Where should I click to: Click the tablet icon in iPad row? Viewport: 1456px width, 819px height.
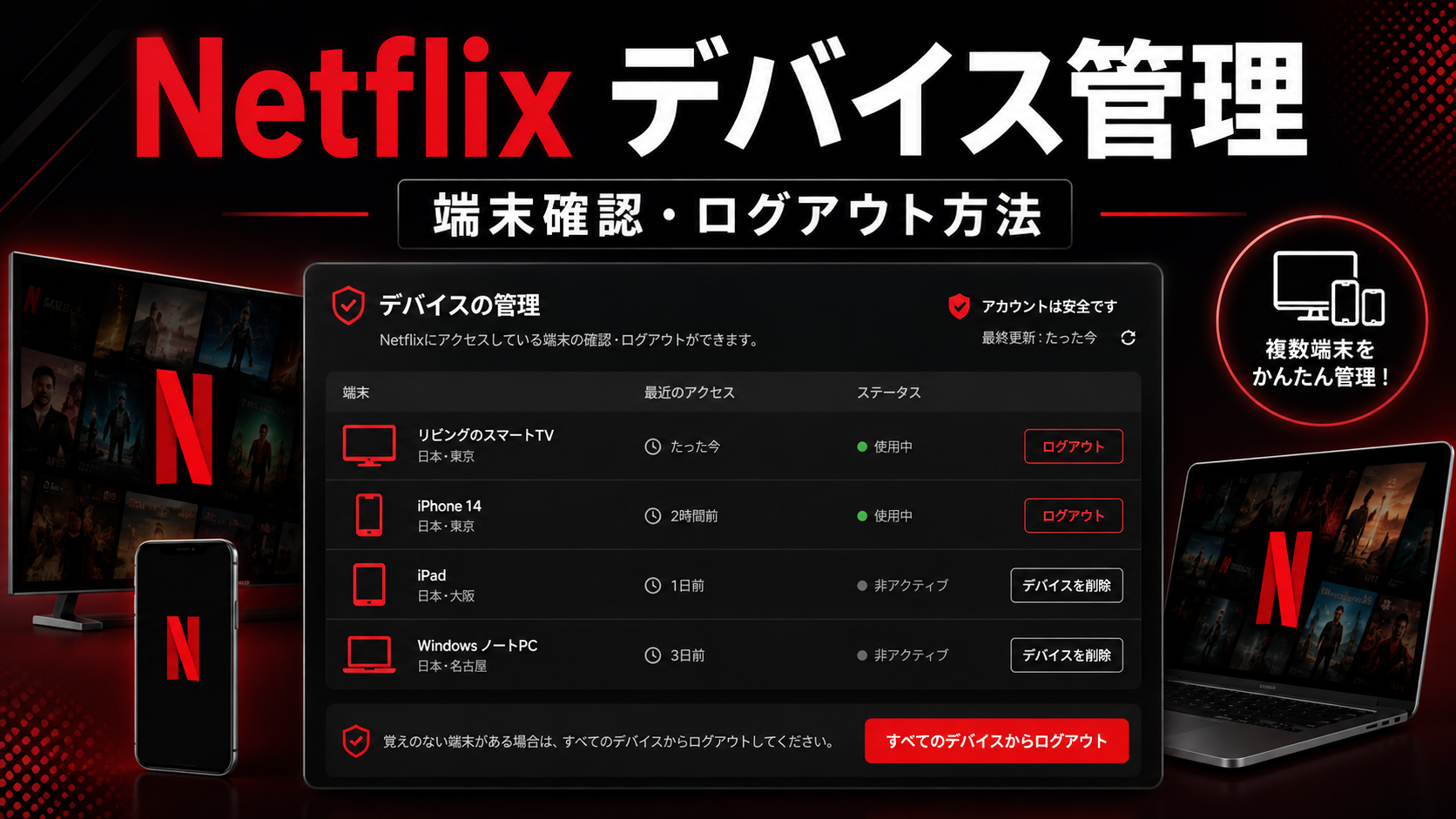(x=369, y=585)
